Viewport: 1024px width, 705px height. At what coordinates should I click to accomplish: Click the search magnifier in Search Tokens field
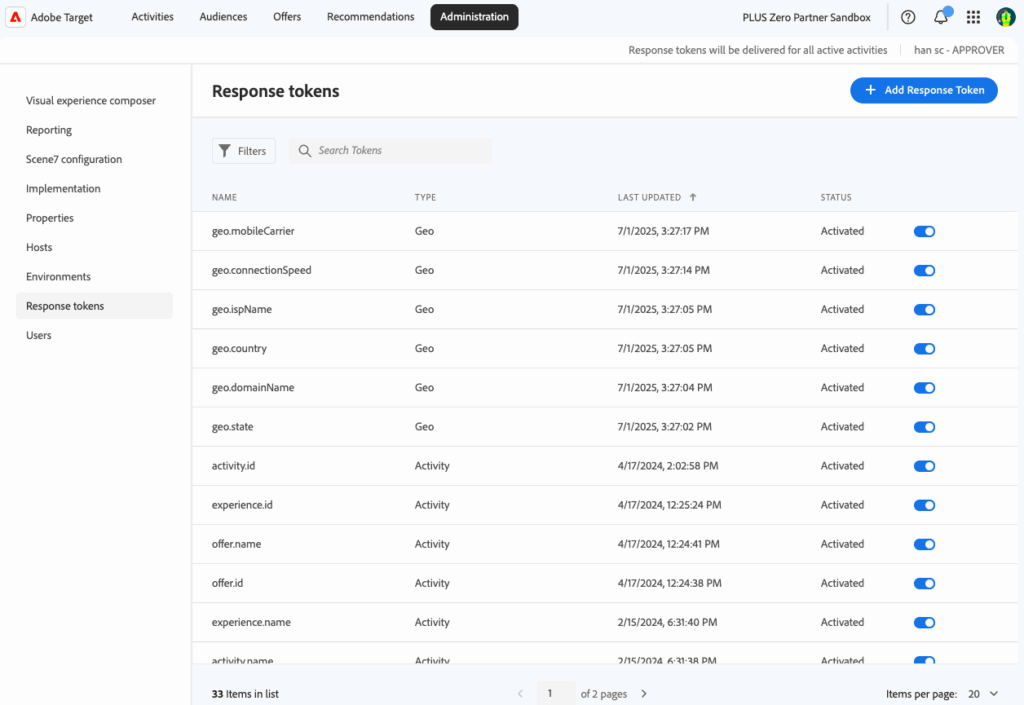click(x=305, y=150)
